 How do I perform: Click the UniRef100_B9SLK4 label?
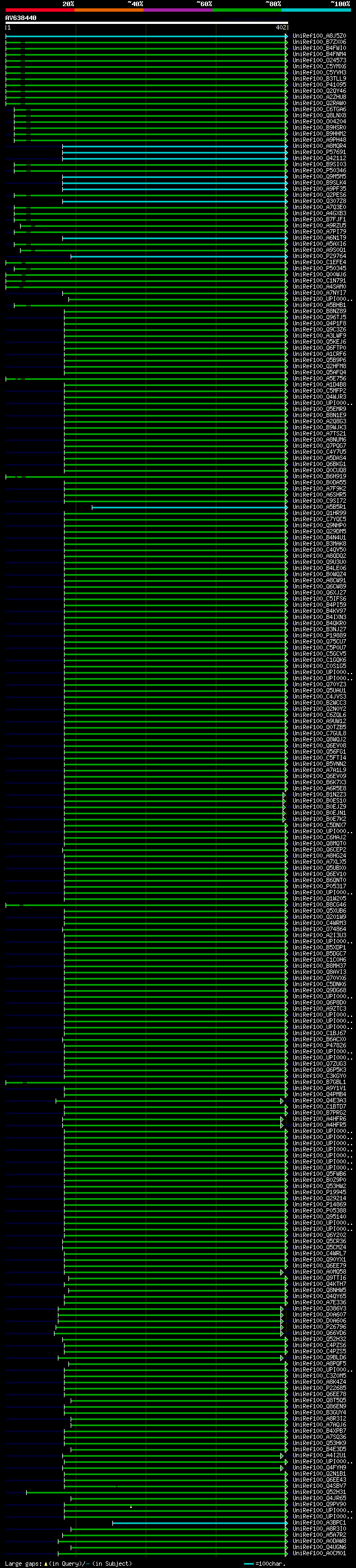[319, 182]
